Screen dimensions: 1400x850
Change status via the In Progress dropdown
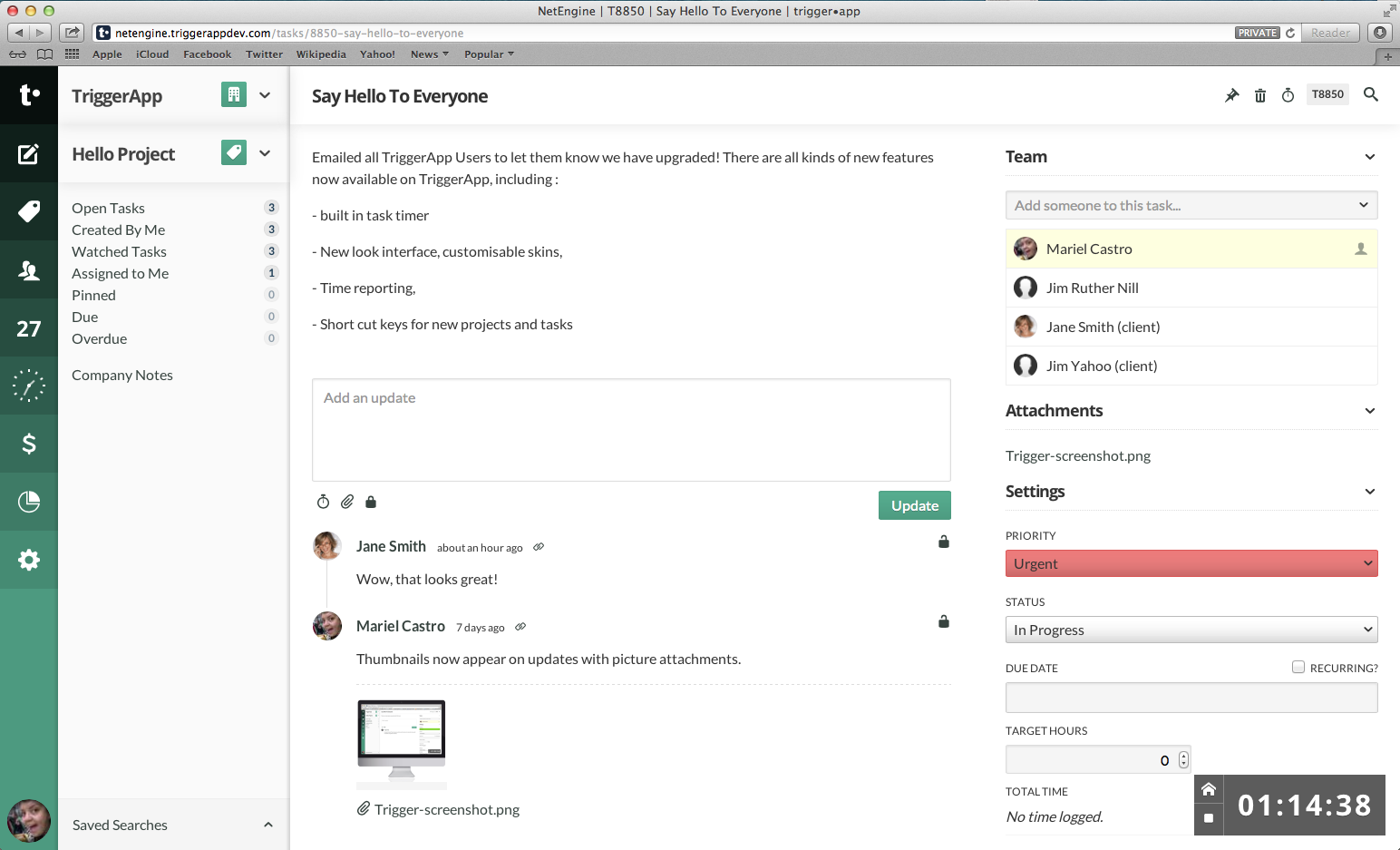[x=1191, y=630]
